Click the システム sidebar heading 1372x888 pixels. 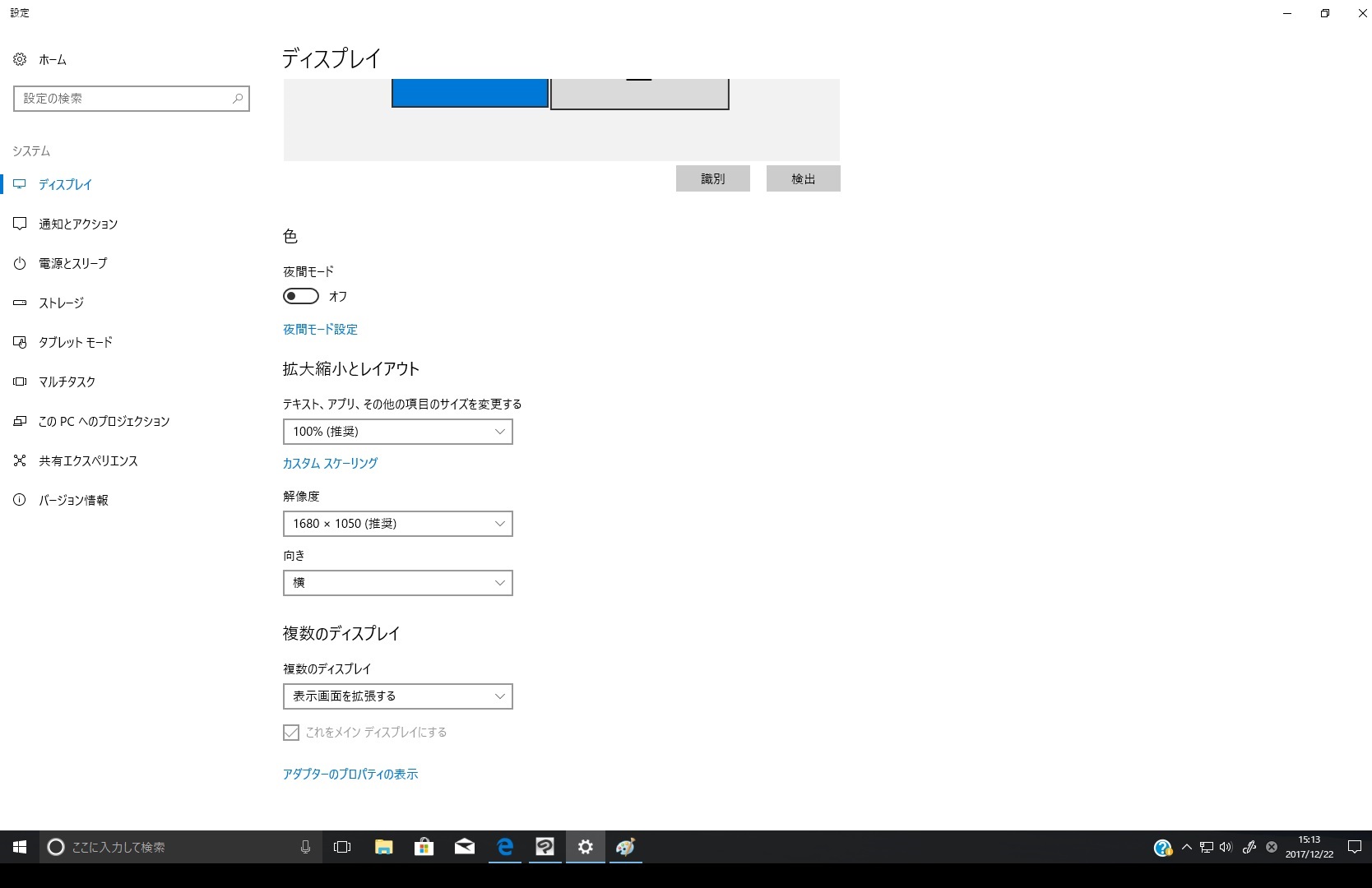click(31, 151)
